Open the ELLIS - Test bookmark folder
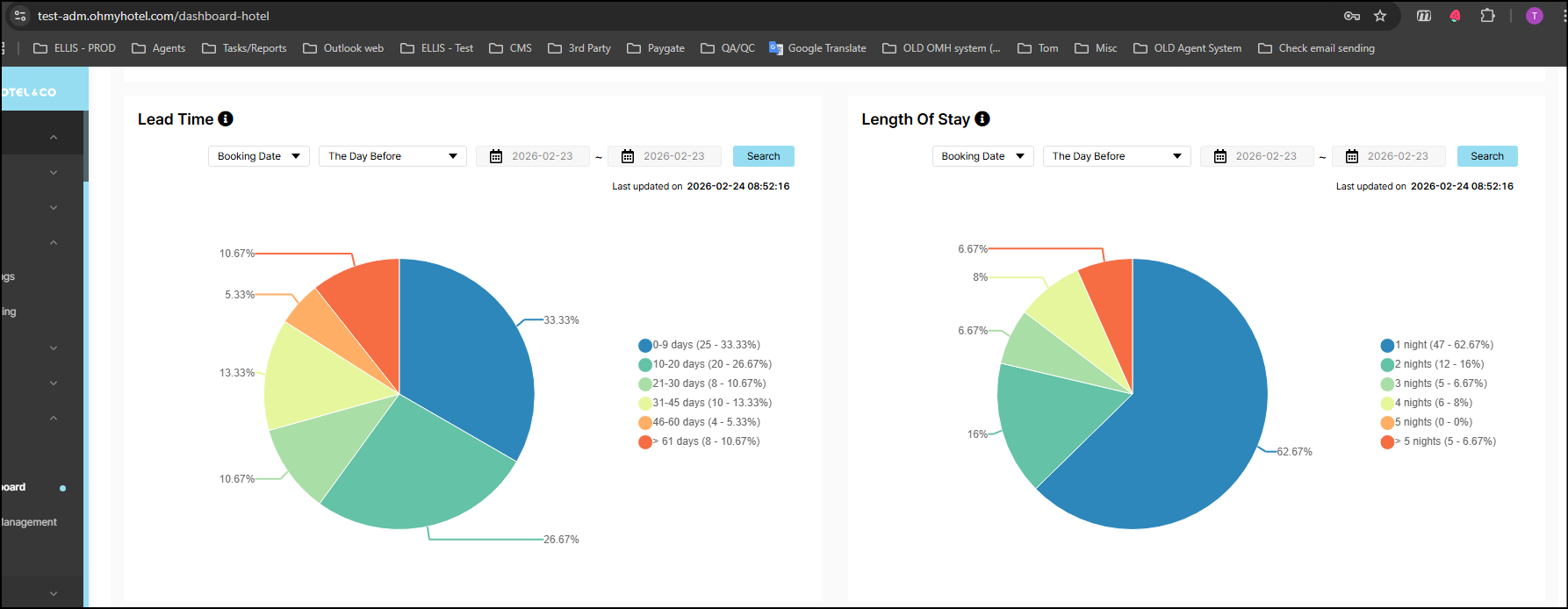Image resolution: width=1568 pixels, height=609 pixels. (x=436, y=48)
